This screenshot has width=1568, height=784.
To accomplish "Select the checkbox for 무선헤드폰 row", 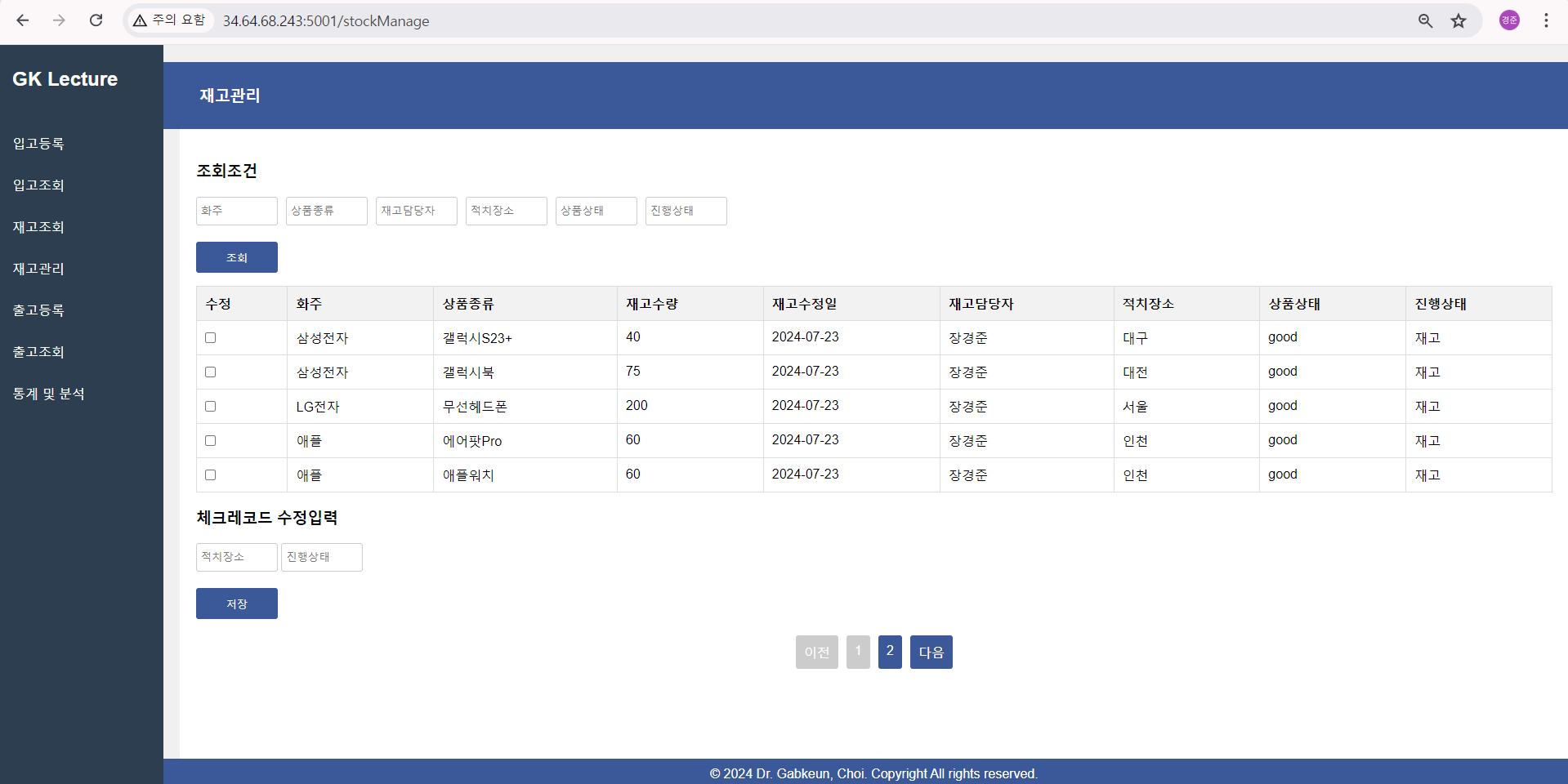I will tap(210, 406).
